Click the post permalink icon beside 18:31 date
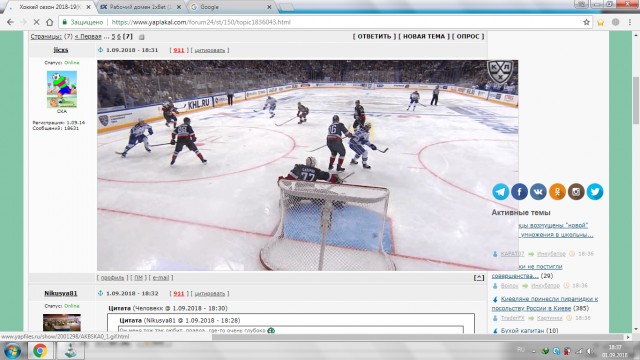Viewport: 640px width, 360px height. 100,50
